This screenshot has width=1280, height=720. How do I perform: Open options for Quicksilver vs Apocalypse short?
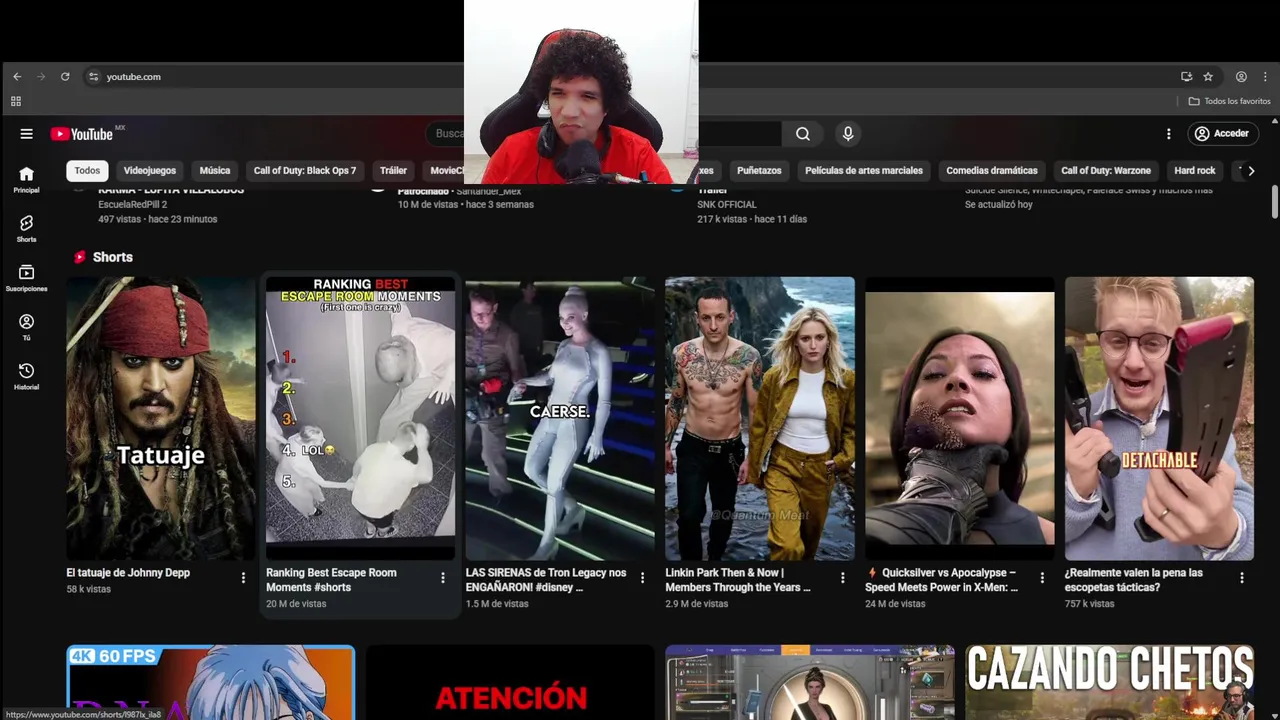pos(1042,578)
